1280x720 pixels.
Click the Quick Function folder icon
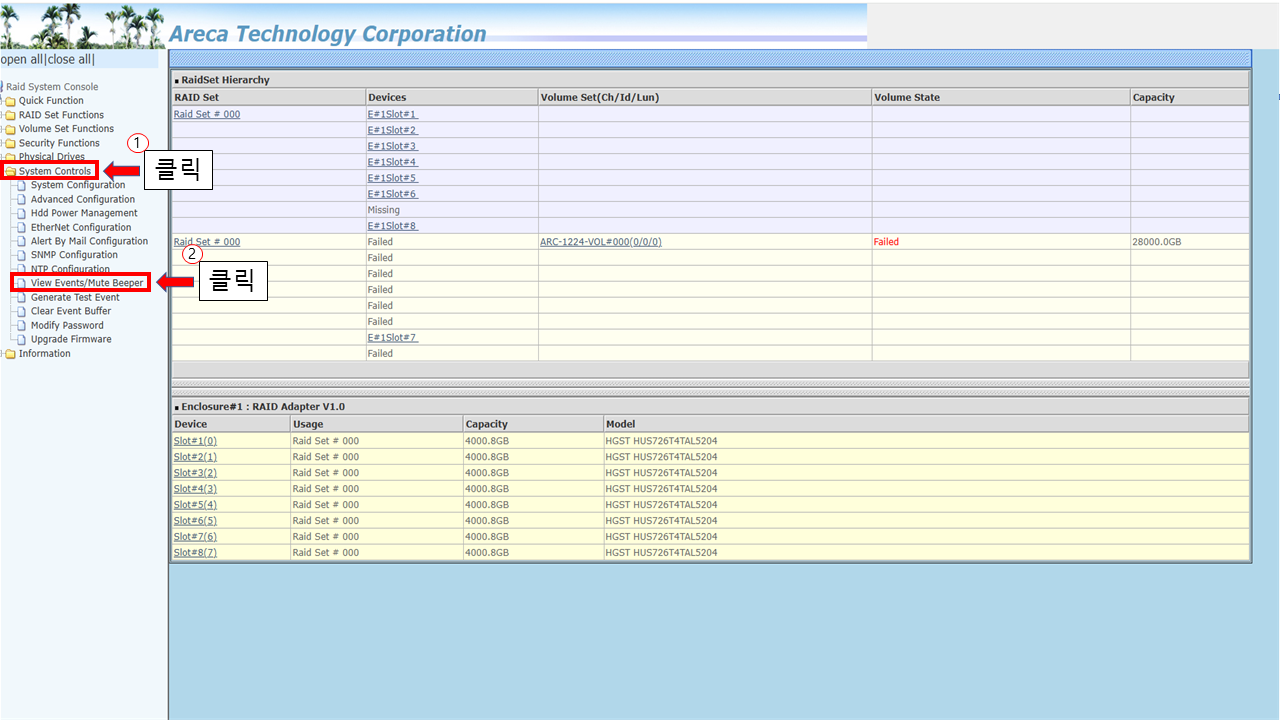[x=10, y=101]
